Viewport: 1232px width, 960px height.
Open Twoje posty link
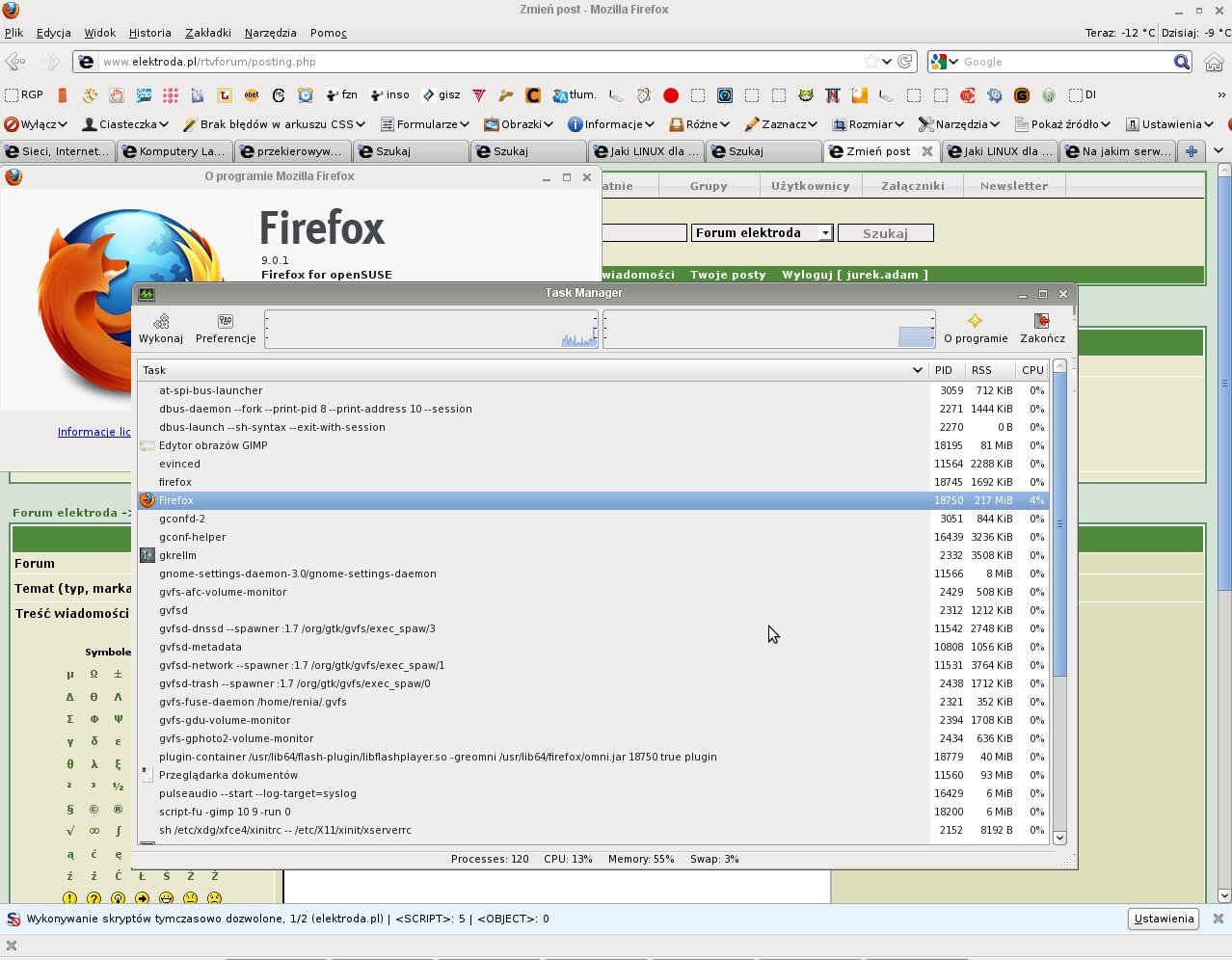click(728, 275)
